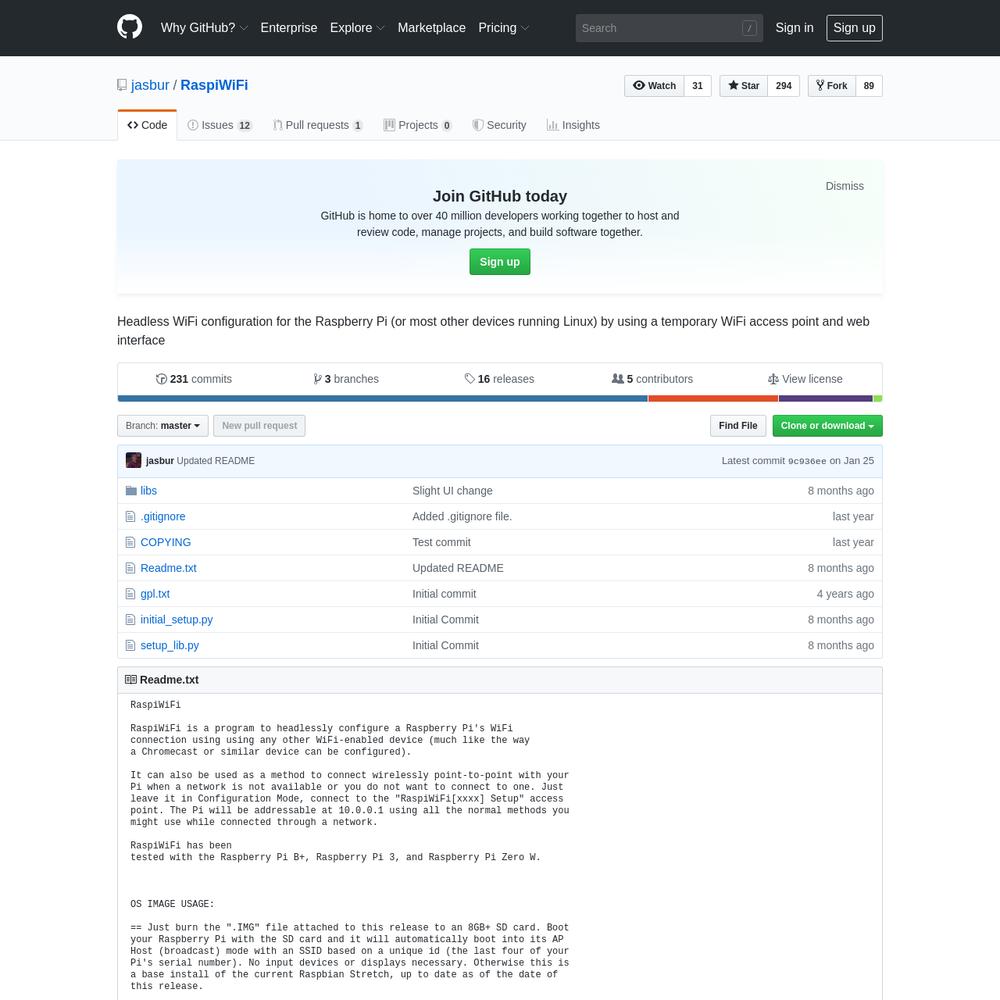Open the gpl.txt file
Image resolution: width=1000 pixels, height=1000 pixels.
[x=155, y=594]
